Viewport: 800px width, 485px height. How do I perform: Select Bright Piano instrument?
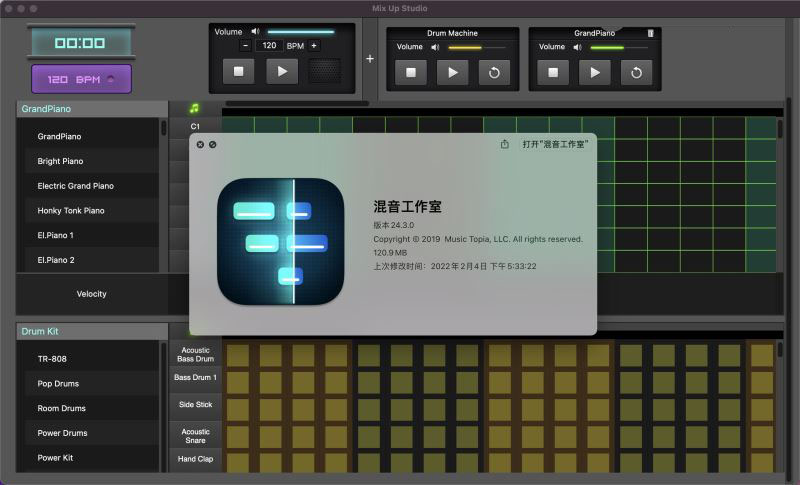[92, 161]
